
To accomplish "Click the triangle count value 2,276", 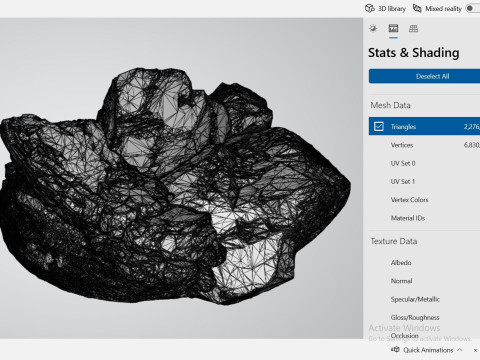I will point(472,127).
